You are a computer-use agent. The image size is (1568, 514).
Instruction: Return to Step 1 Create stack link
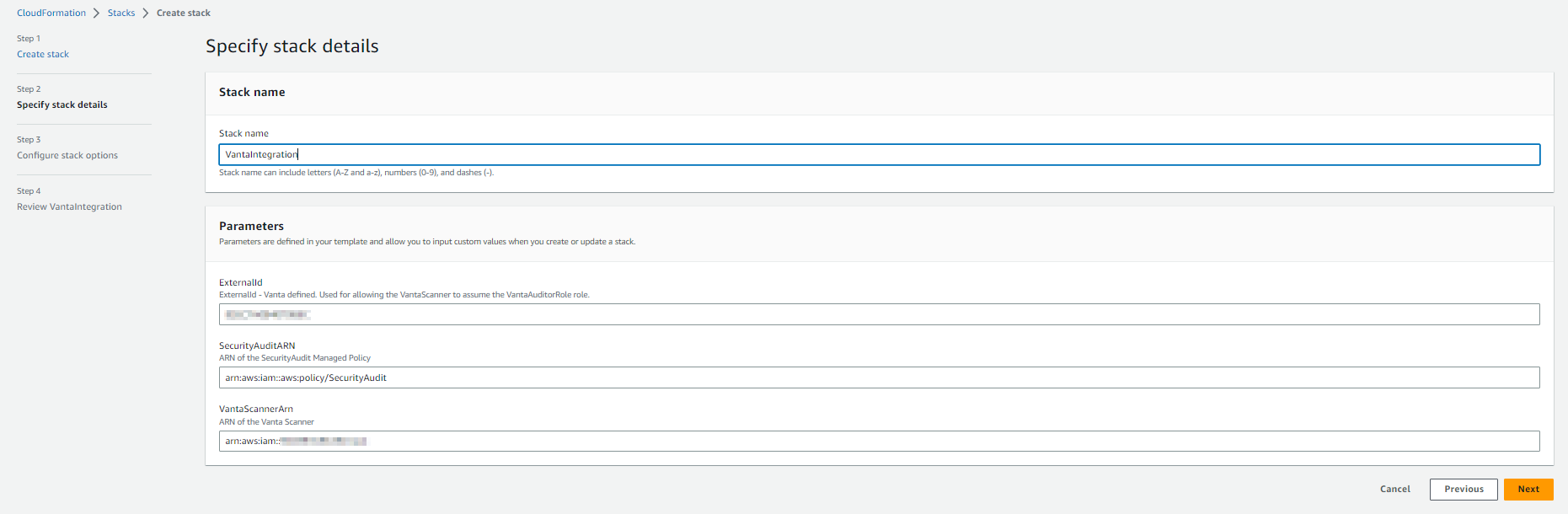(x=43, y=54)
